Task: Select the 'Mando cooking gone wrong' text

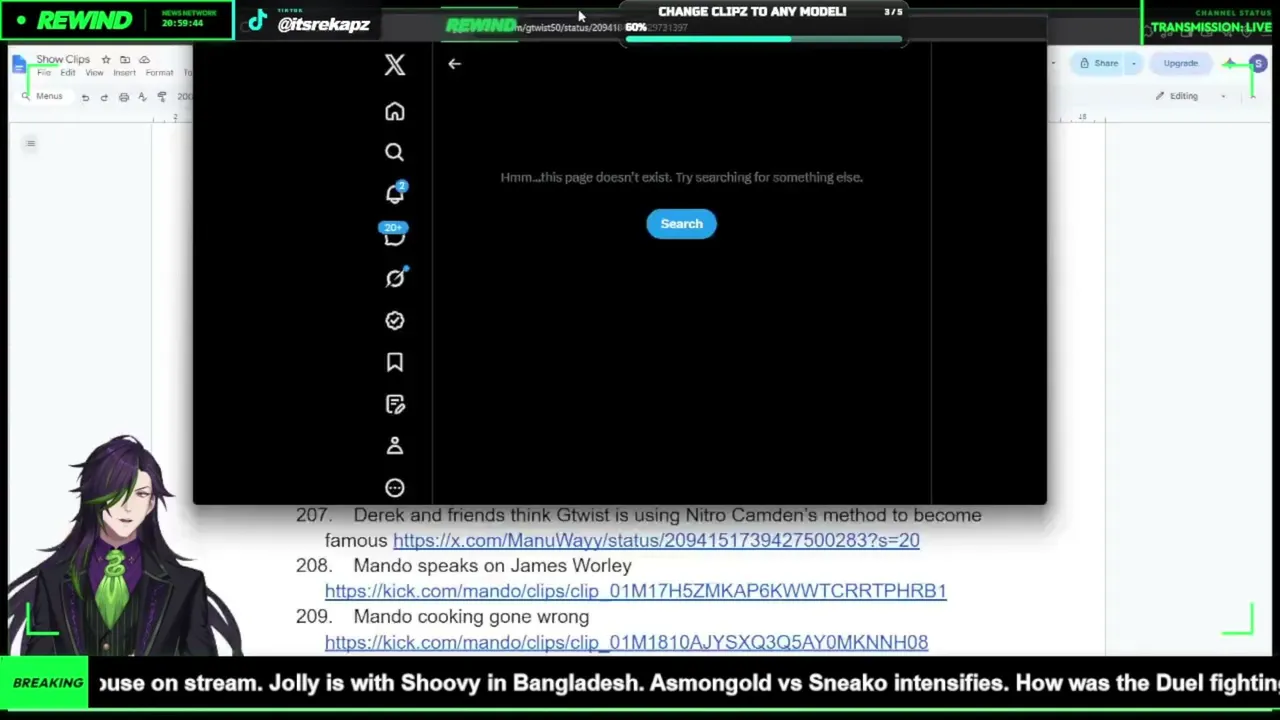Action: pyautogui.click(x=471, y=617)
